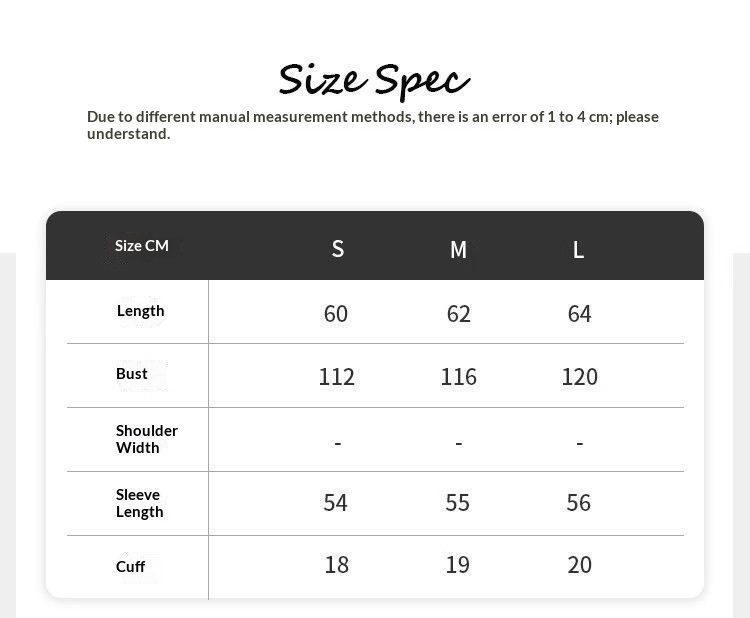Screen dimensions: 750x618
Task: Click the Bust row label
Action: pyautogui.click(x=132, y=374)
